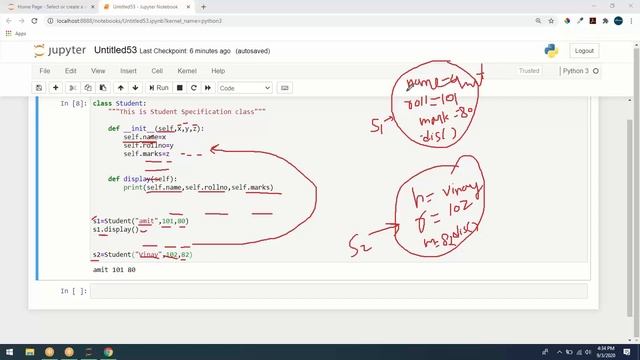Go forward in browser
Screen dimensions: 640x360
coord(22,21)
